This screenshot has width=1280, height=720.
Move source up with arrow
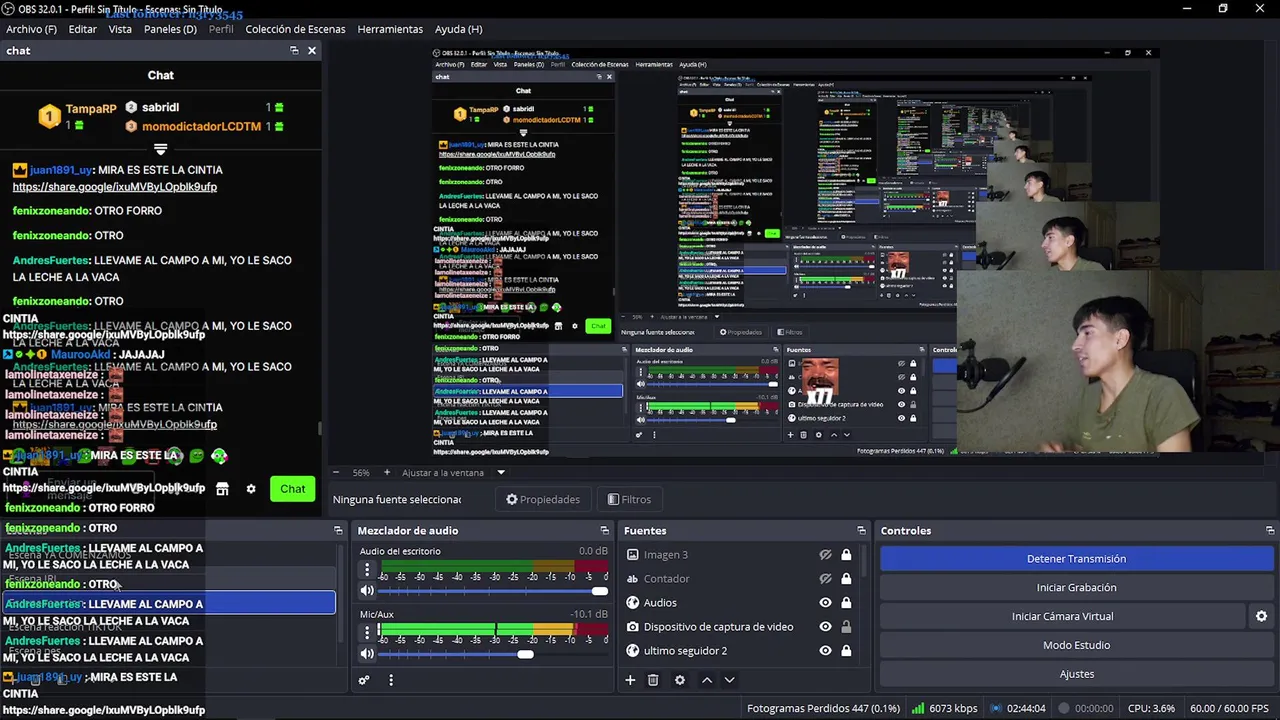tap(707, 680)
